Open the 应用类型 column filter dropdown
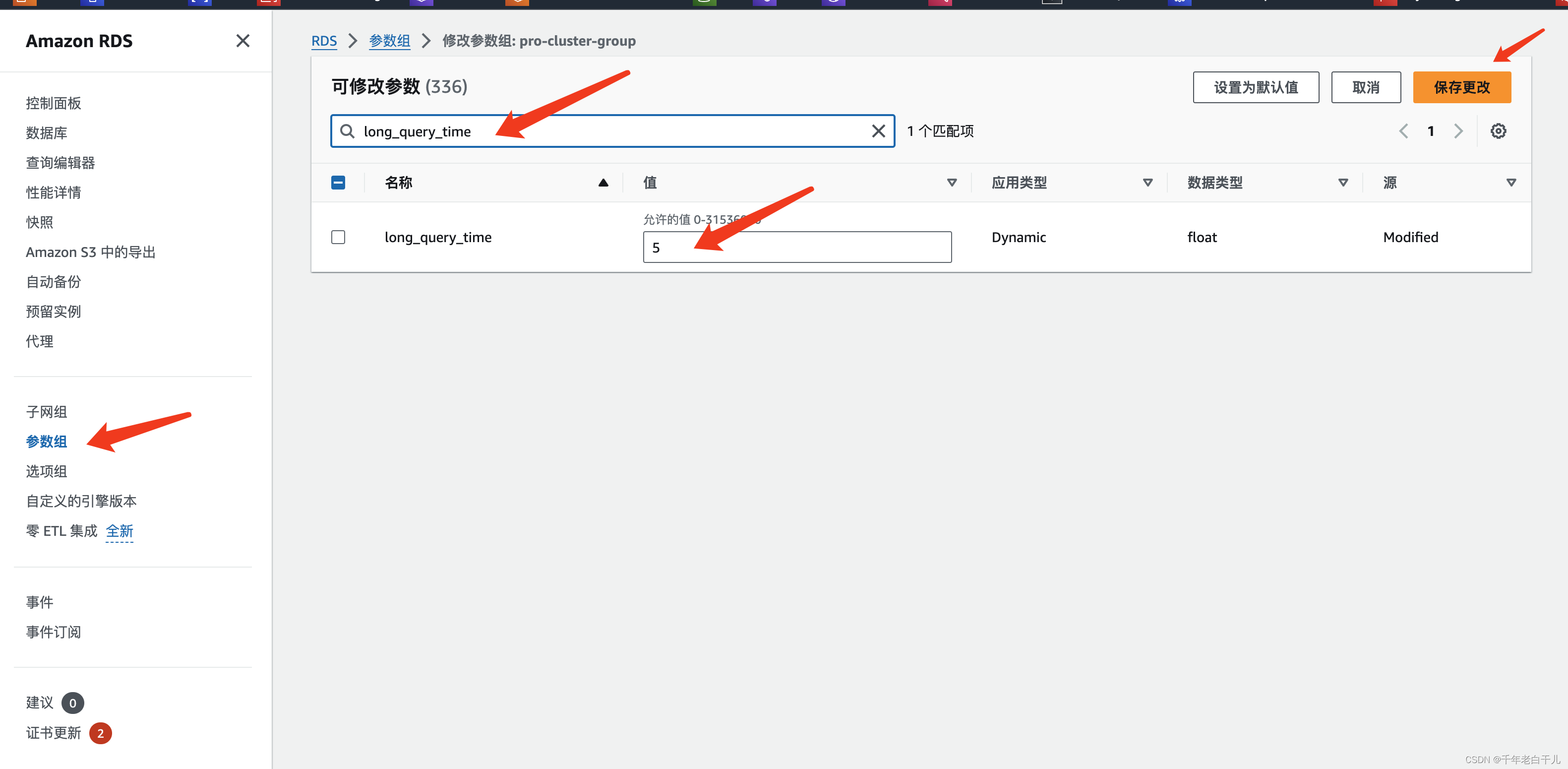Image resolution: width=1568 pixels, height=769 pixels. pos(1147,183)
